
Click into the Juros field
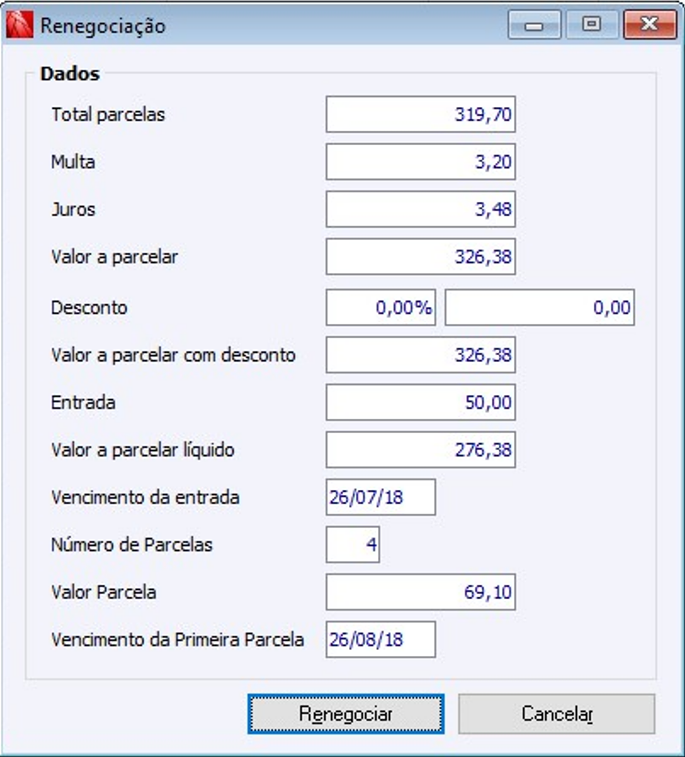(420, 210)
